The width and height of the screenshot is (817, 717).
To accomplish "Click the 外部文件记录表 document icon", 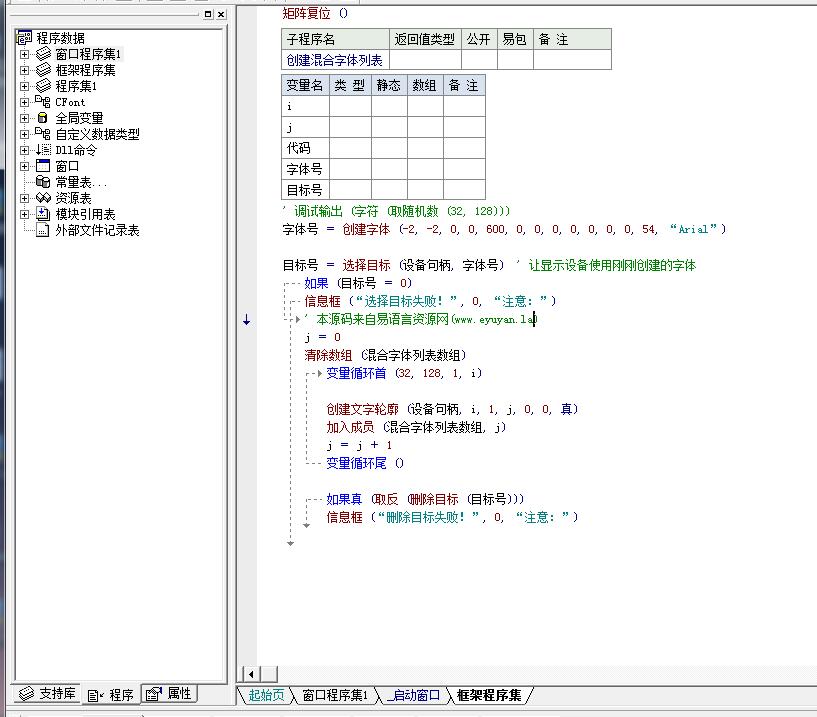I will click(x=43, y=230).
